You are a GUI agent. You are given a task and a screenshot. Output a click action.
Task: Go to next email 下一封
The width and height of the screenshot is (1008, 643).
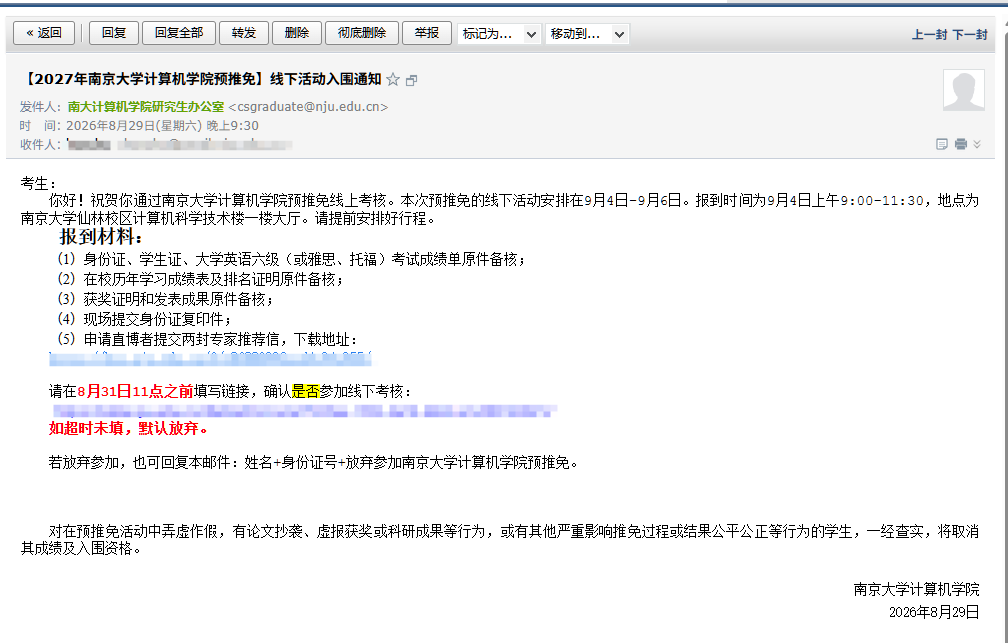click(x=969, y=35)
